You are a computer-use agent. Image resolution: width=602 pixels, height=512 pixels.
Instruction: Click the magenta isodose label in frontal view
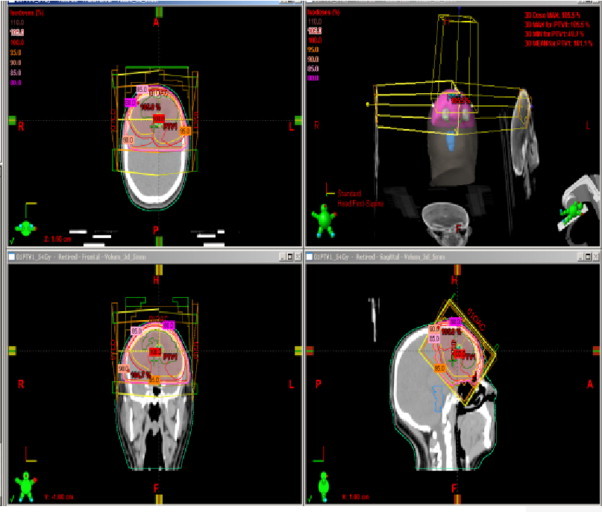(x=168, y=324)
